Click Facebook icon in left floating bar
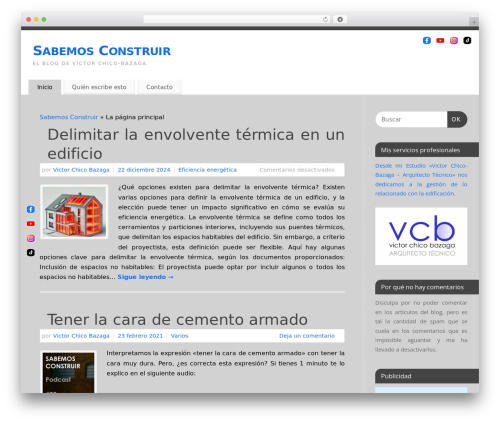The height and width of the screenshot is (423, 500). (x=31, y=209)
